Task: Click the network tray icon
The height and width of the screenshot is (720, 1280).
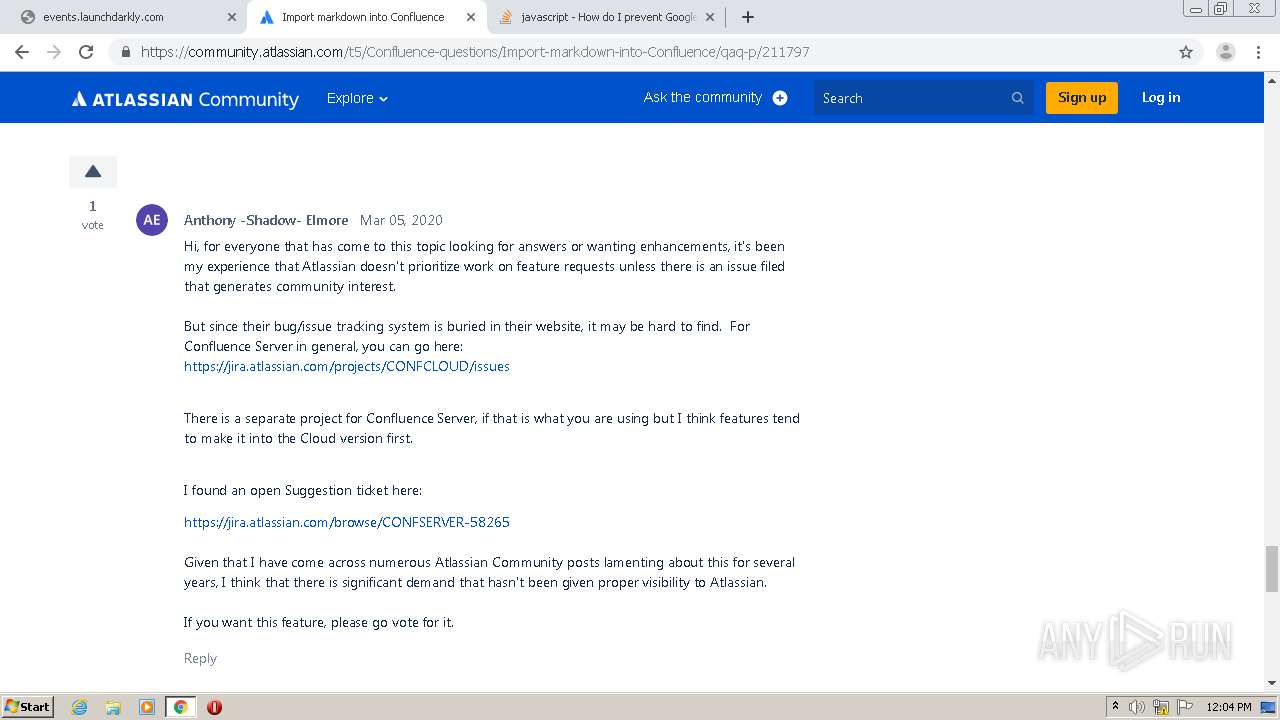Action: point(1161,707)
